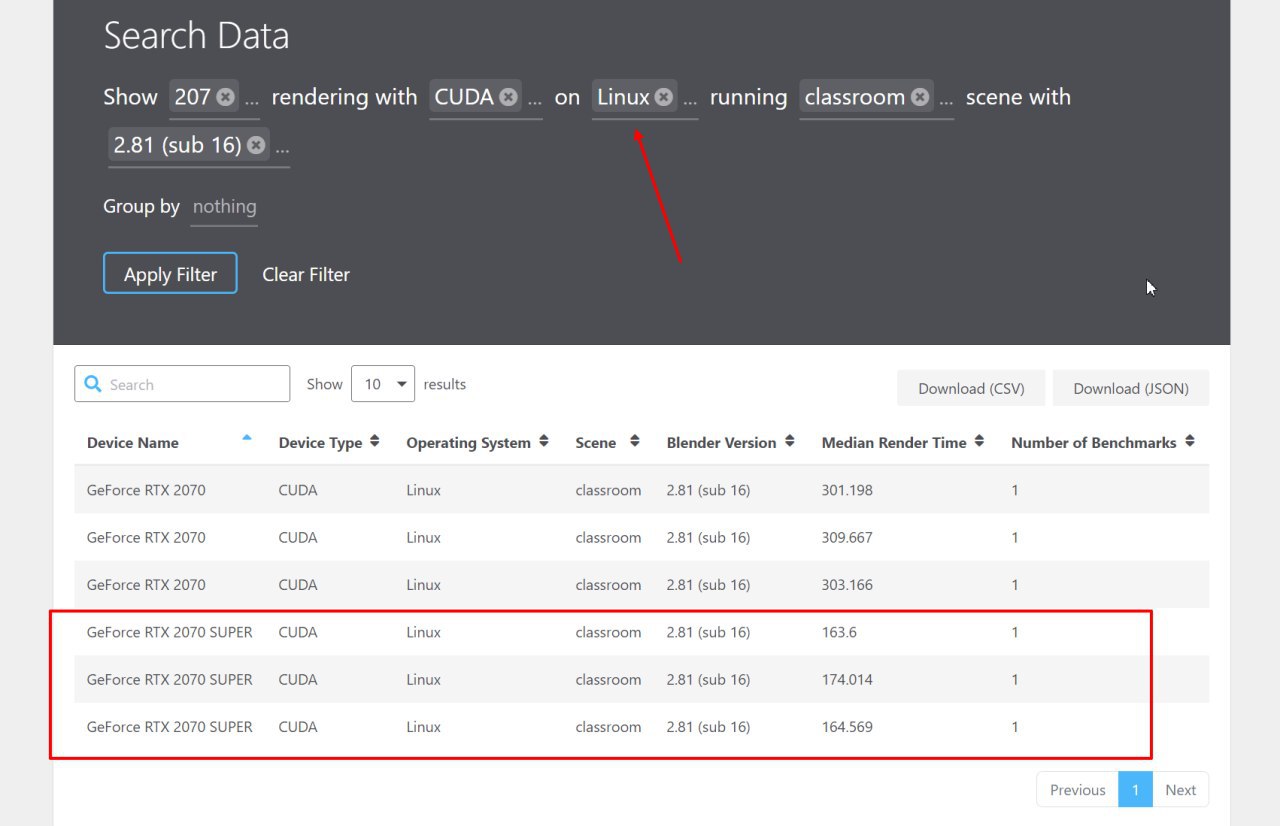Sort by Median Render Time arrows
The width and height of the screenshot is (1280, 826).
click(x=979, y=441)
